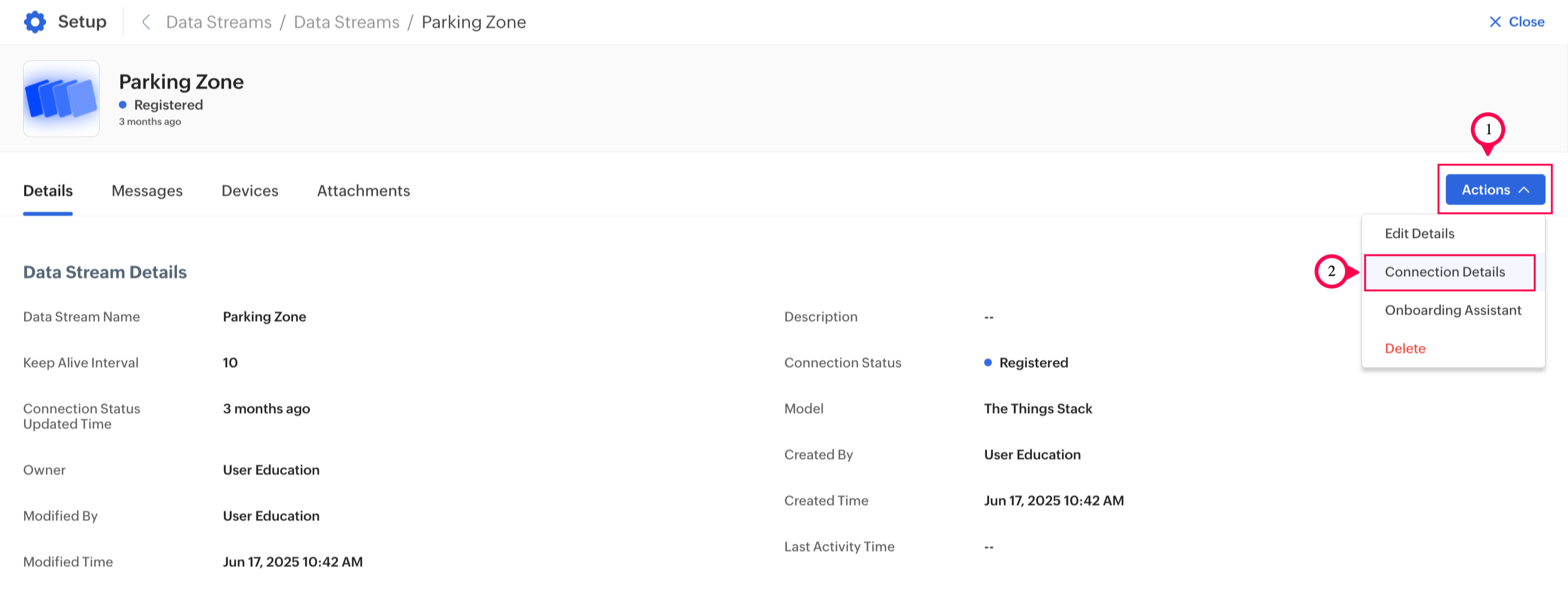
Task: Click the first Data Streams breadcrumb
Action: click(x=219, y=22)
